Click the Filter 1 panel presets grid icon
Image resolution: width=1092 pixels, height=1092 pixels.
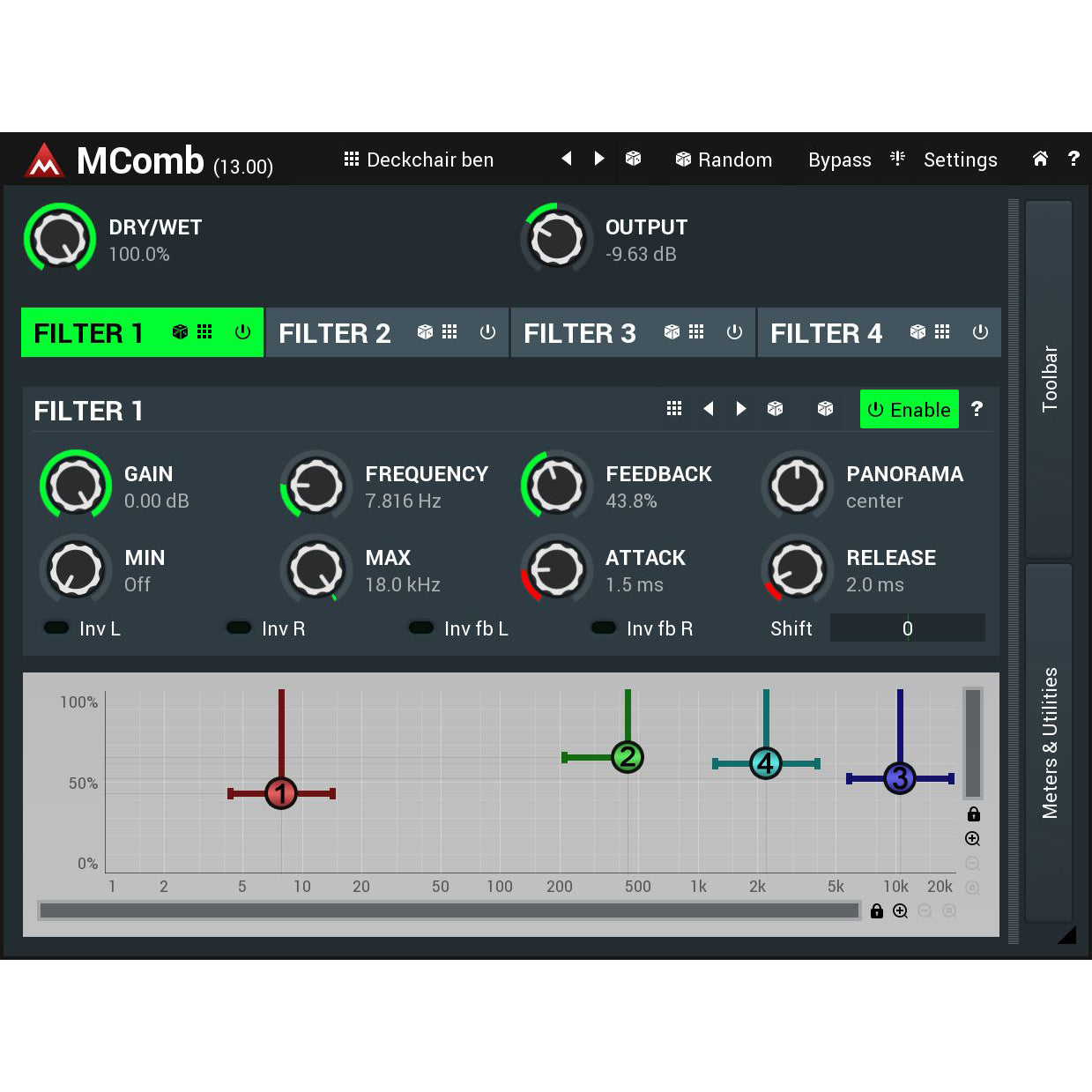click(x=674, y=409)
